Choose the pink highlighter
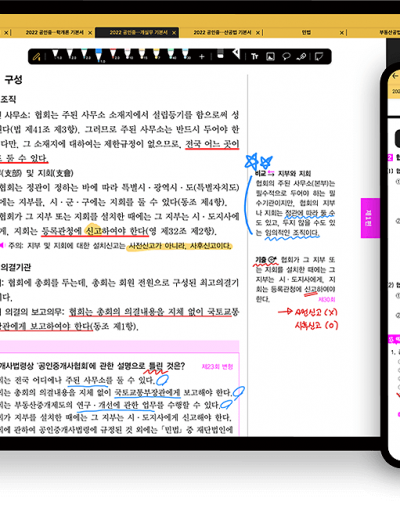The height and width of the screenshot is (516, 400). (128, 54)
